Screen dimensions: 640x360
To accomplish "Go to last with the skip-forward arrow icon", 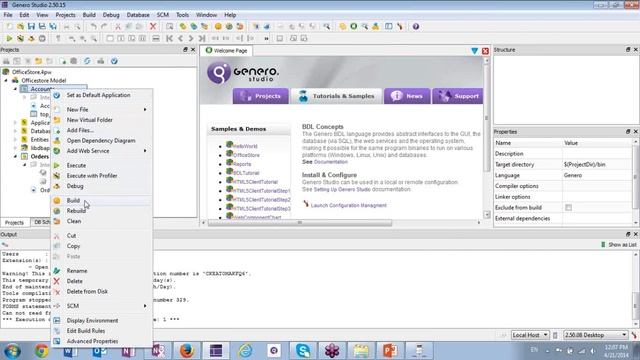I will (202, 38).
